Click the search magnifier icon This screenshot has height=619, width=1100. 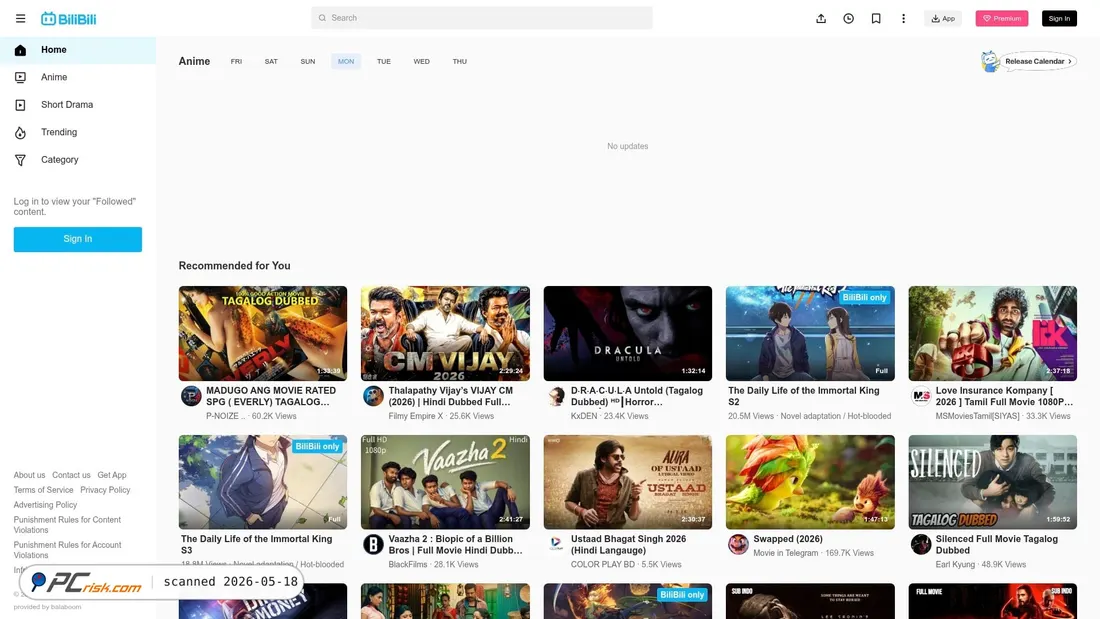tap(322, 18)
